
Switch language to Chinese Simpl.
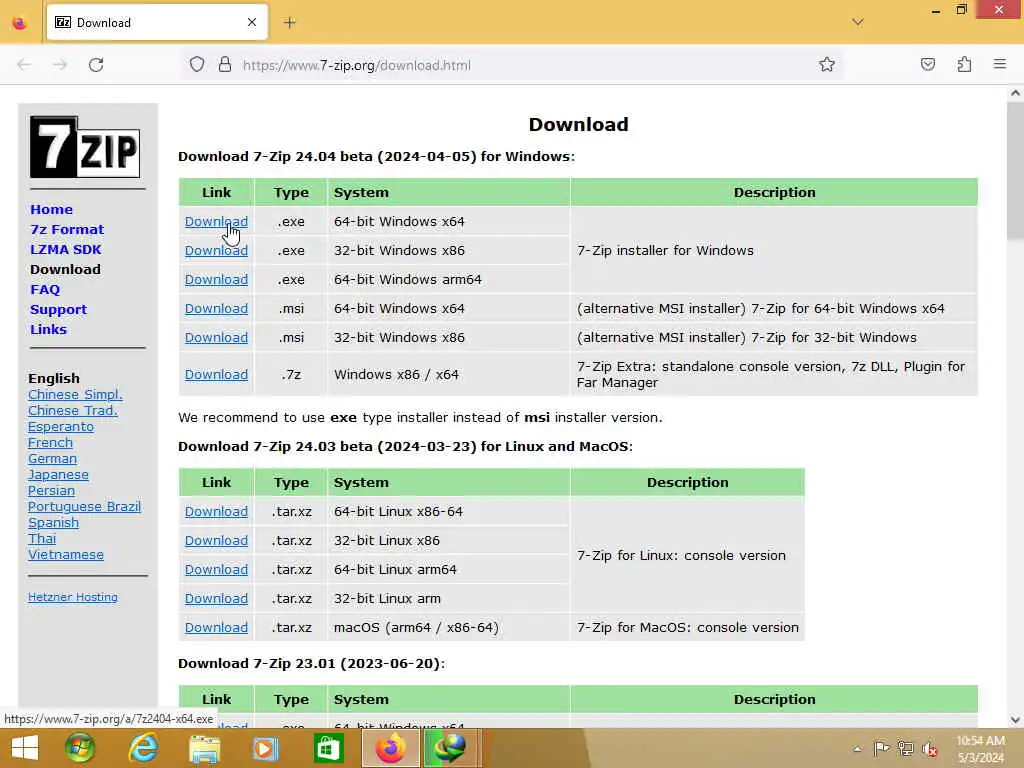pyautogui.click(x=75, y=394)
